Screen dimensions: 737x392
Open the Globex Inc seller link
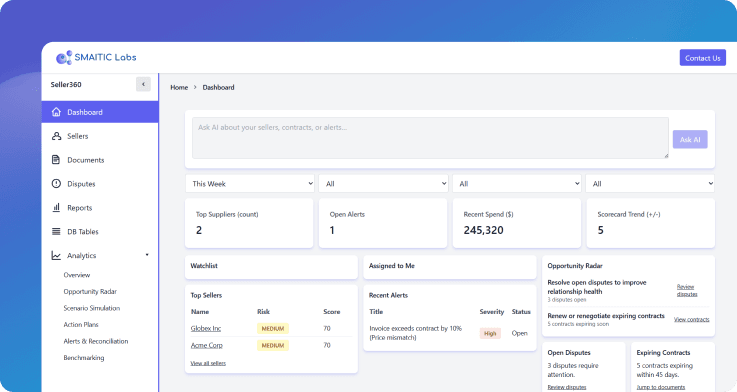[x=206, y=329]
